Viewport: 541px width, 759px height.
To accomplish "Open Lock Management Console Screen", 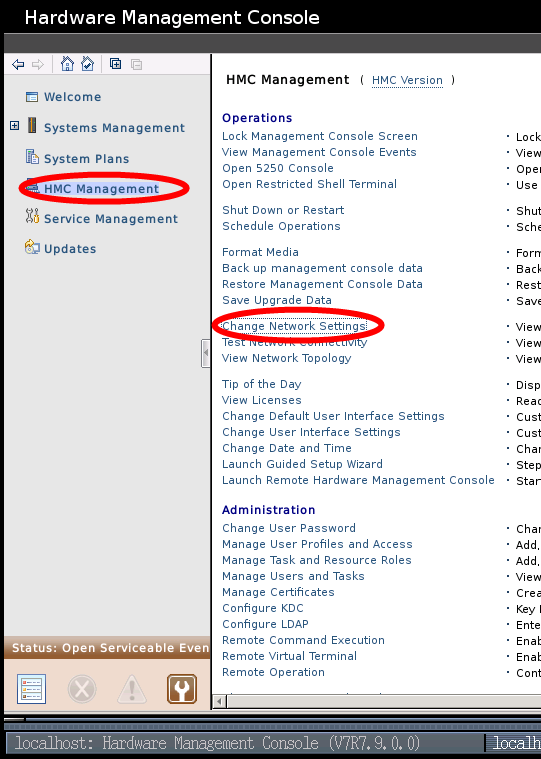I will tap(320, 136).
